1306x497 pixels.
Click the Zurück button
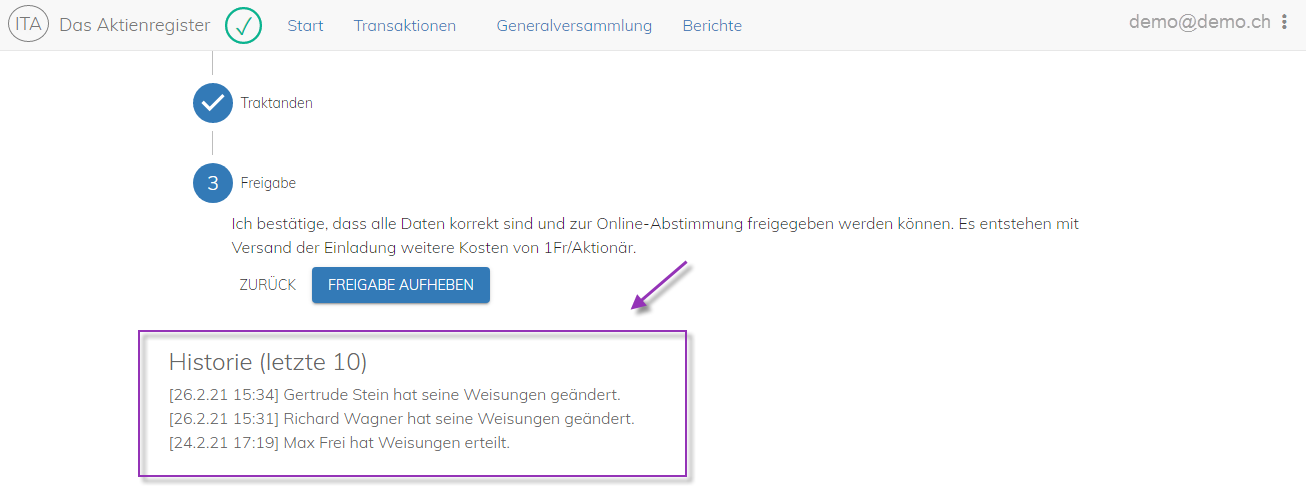click(x=267, y=285)
